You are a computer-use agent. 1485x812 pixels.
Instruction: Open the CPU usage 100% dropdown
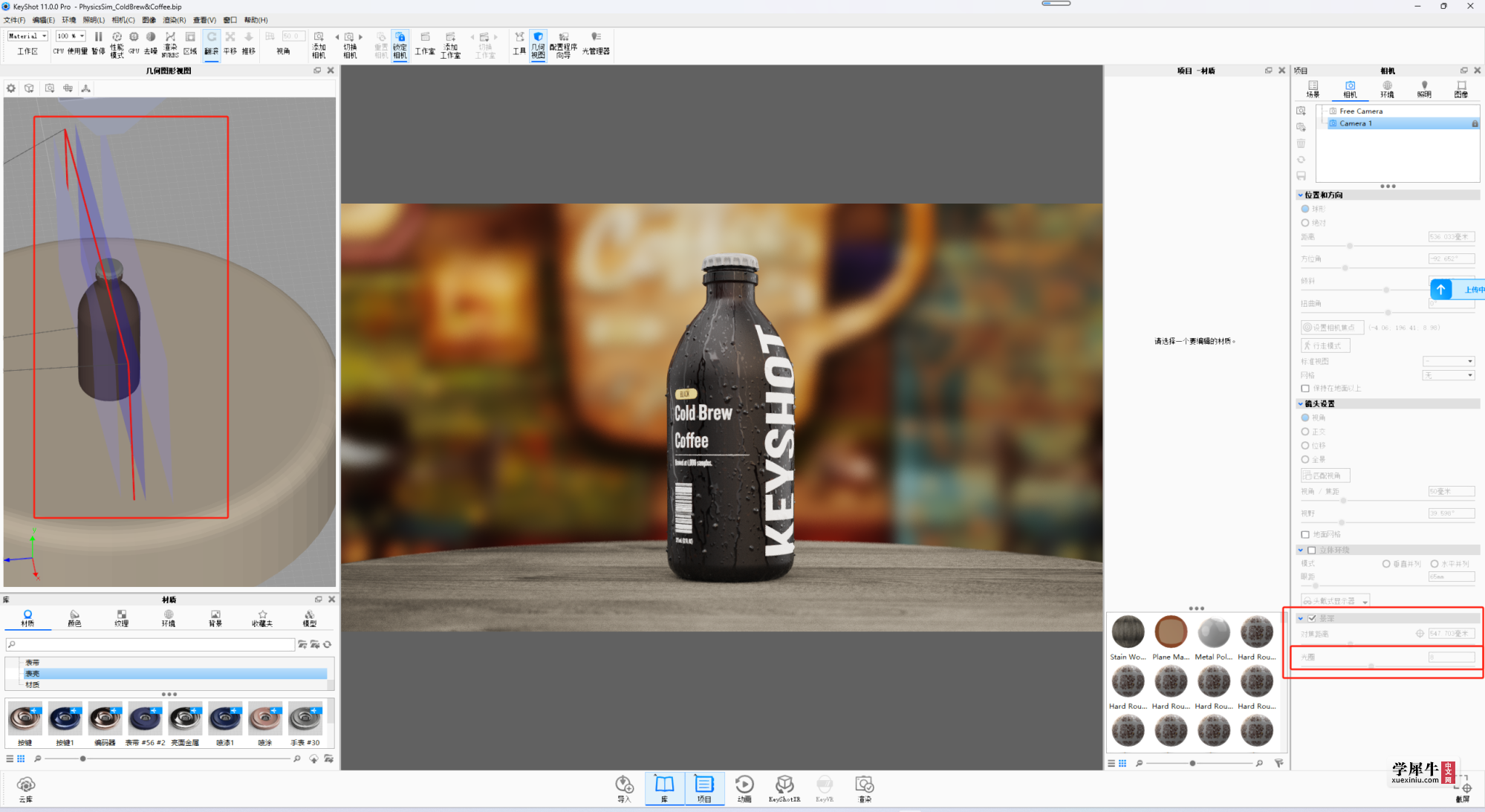[71, 36]
